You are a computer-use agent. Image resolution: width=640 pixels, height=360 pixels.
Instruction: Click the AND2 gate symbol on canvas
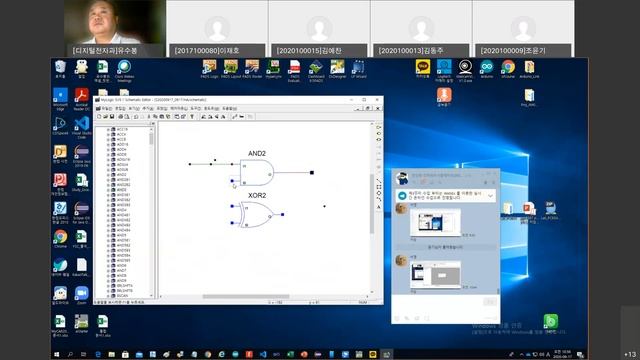pyautogui.click(x=257, y=173)
